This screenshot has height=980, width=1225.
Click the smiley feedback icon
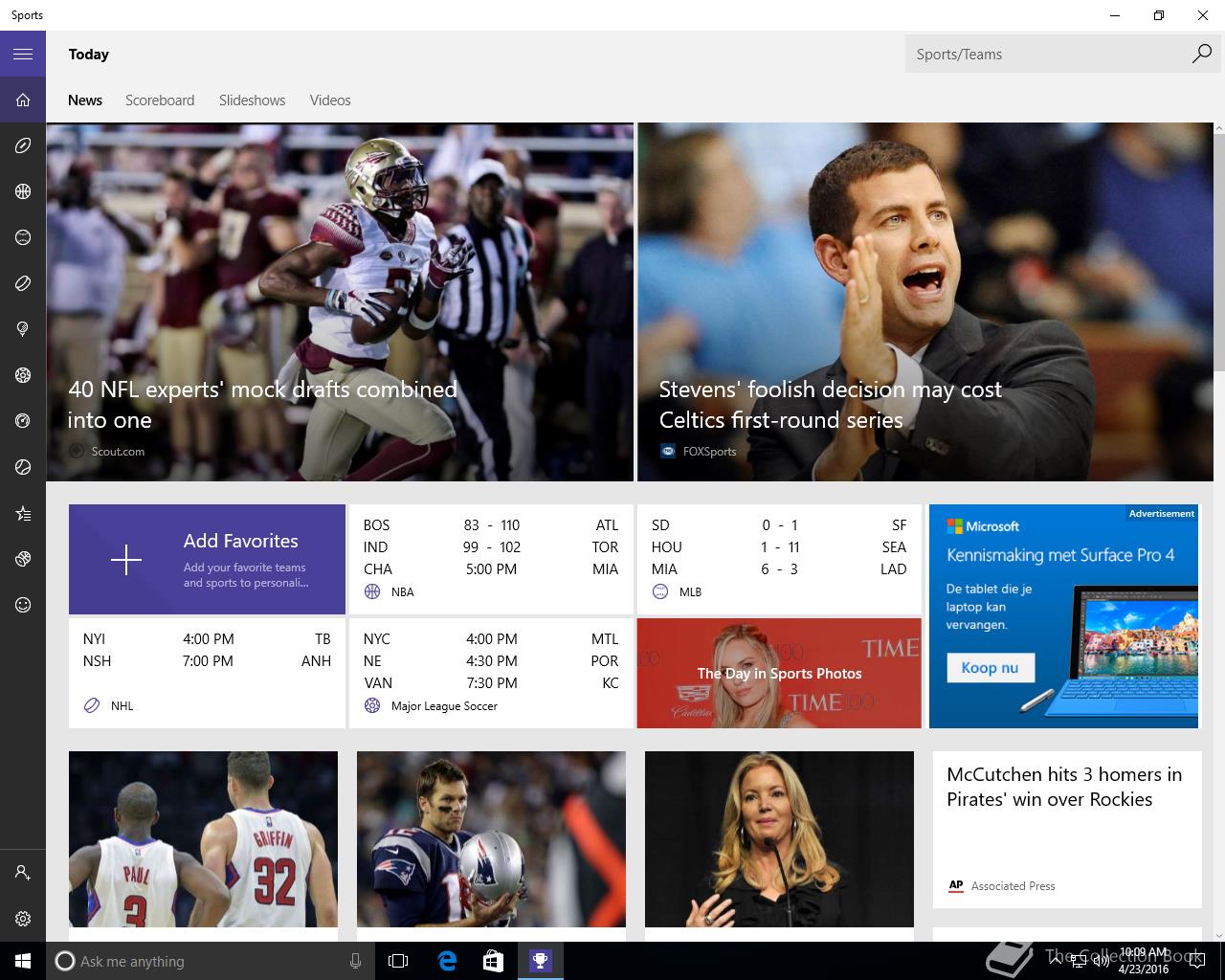tap(23, 605)
